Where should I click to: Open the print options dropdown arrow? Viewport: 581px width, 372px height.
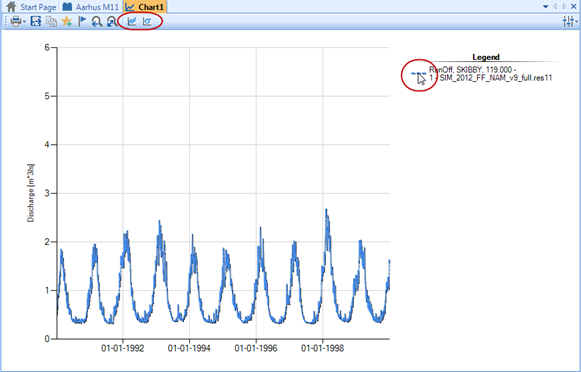point(24,22)
